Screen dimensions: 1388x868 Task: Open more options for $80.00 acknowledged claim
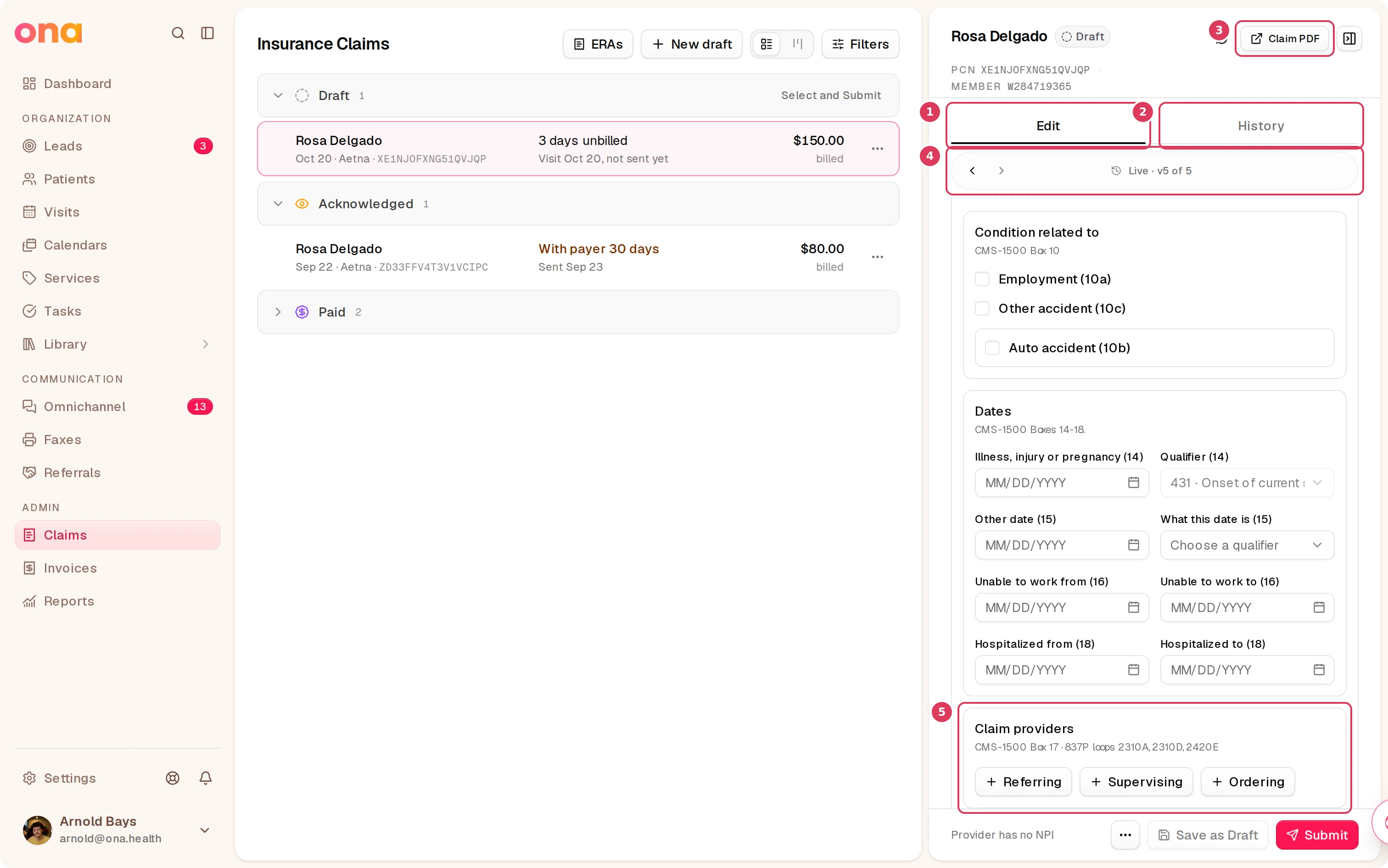[x=878, y=257]
